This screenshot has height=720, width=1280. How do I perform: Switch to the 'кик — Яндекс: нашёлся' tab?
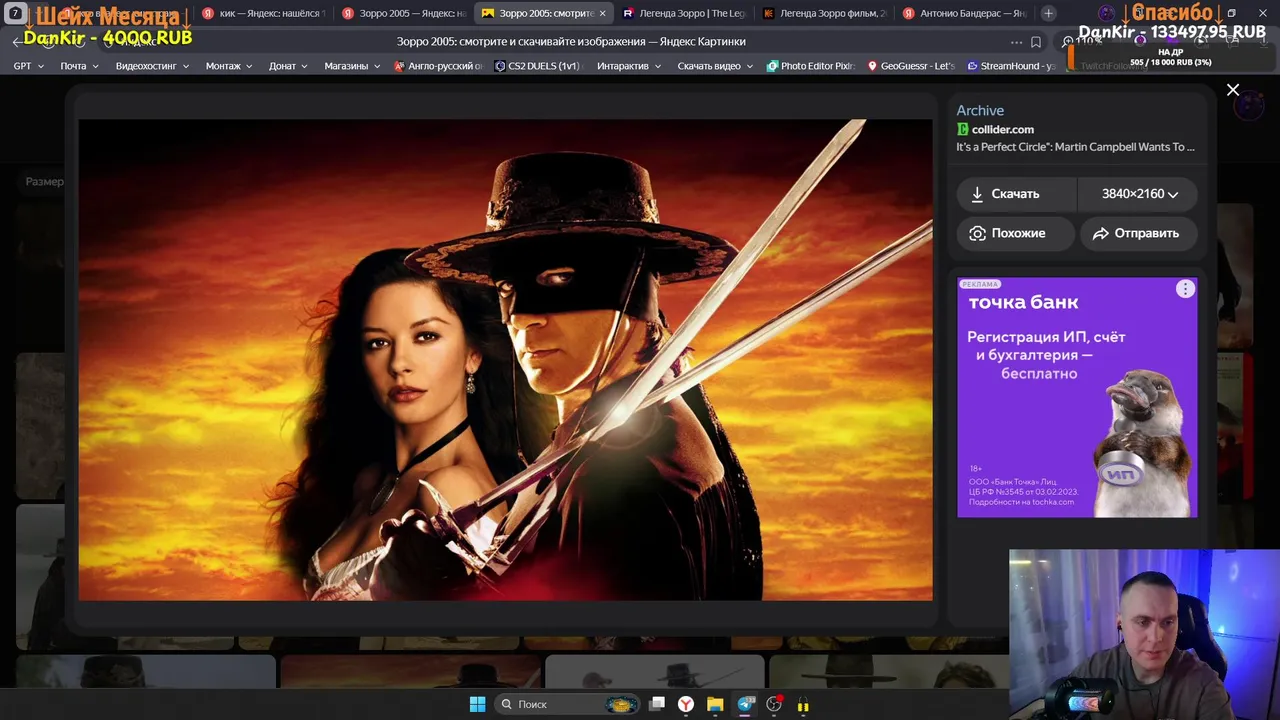click(x=264, y=13)
